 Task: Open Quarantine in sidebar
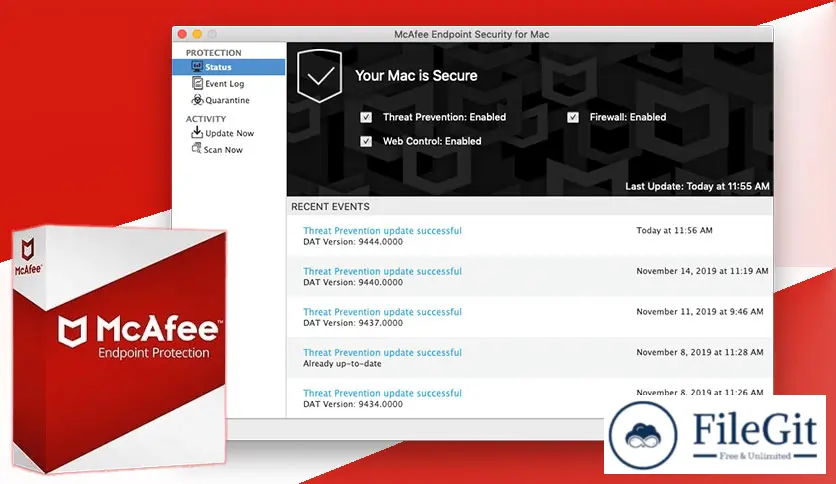tap(229, 100)
